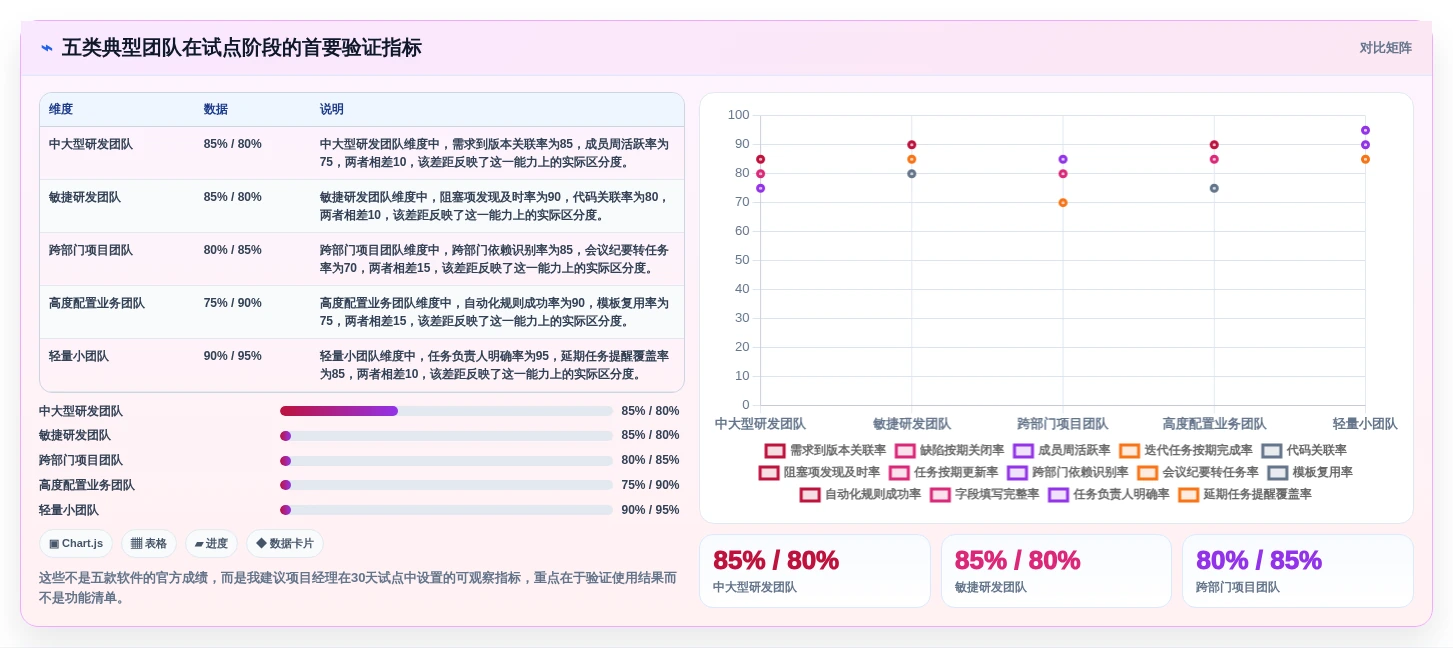
Task: Hide the 模板复用率 legend series
Action: point(1310,473)
